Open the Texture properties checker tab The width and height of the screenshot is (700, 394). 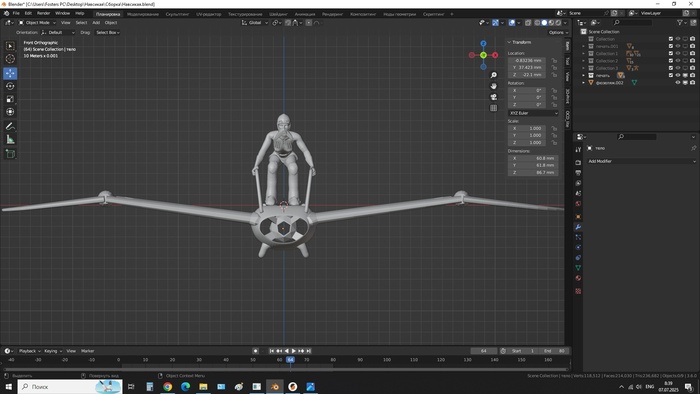(x=578, y=291)
